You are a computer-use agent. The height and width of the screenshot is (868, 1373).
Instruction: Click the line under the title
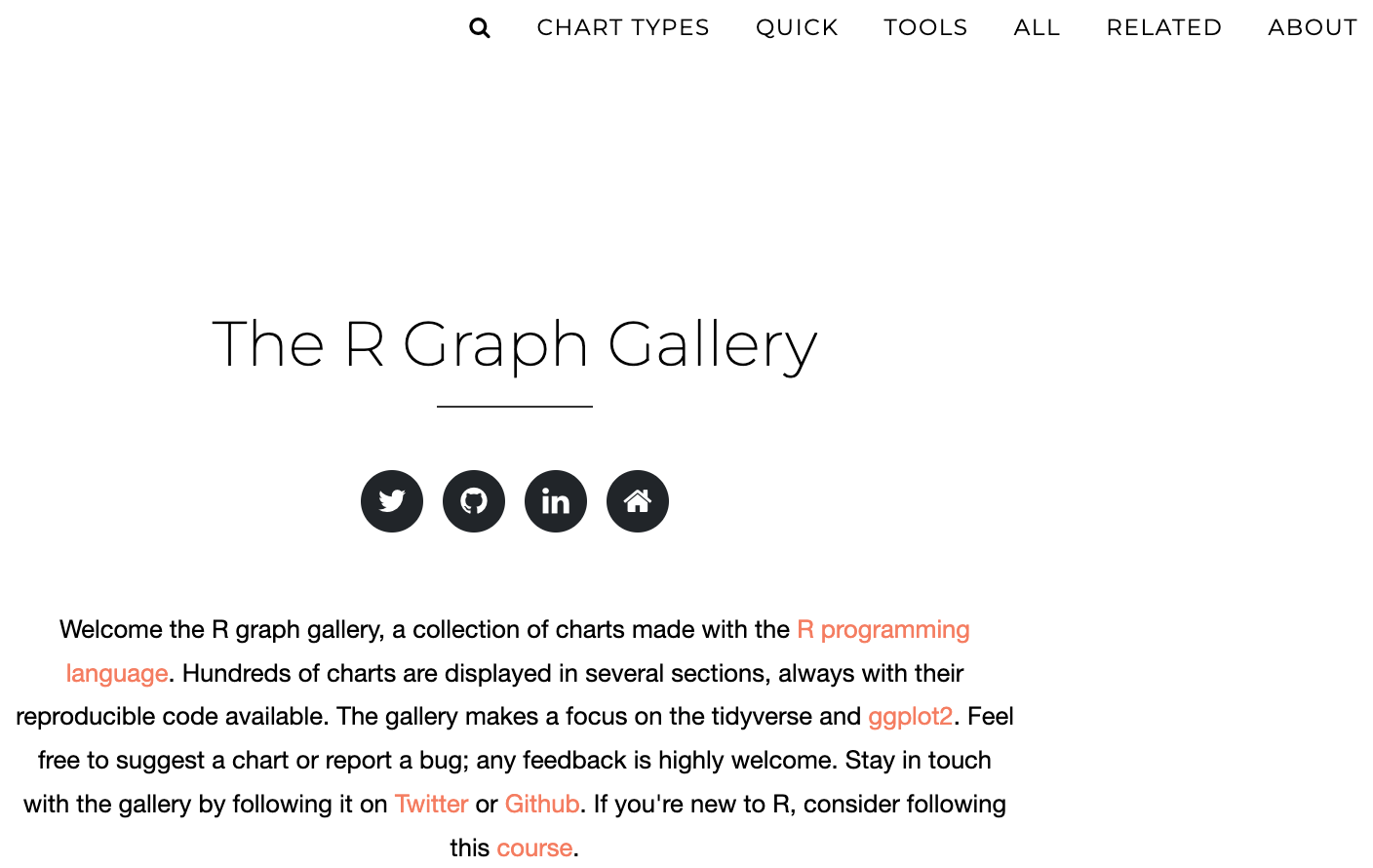tap(515, 407)
